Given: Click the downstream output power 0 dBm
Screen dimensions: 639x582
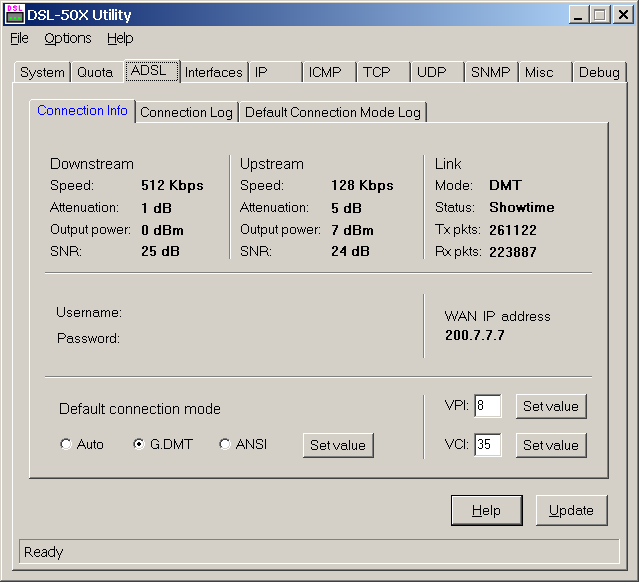Looking at the screenshot, I should 162,230.
